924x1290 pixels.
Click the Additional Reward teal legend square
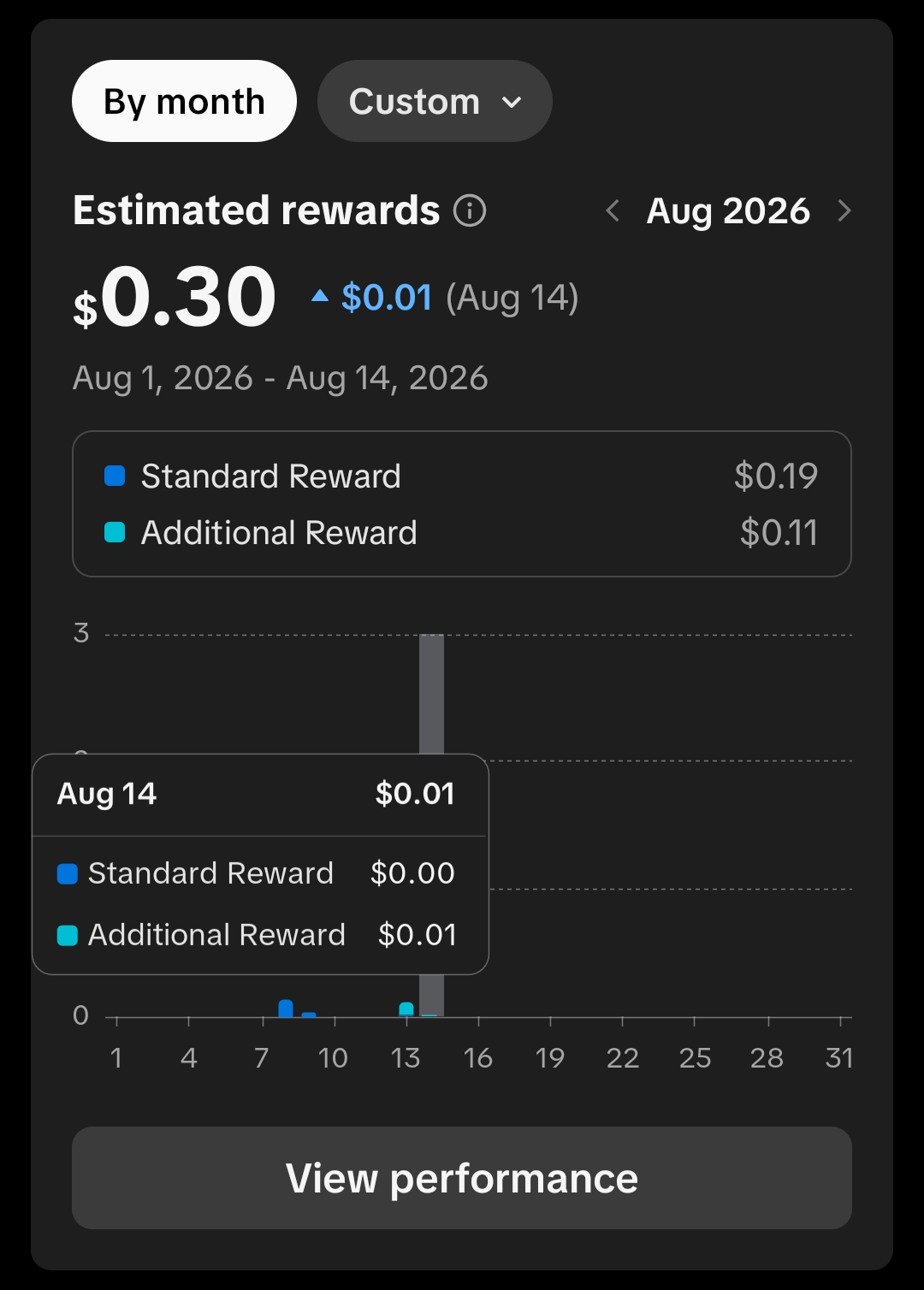click(x=115, y=532)
